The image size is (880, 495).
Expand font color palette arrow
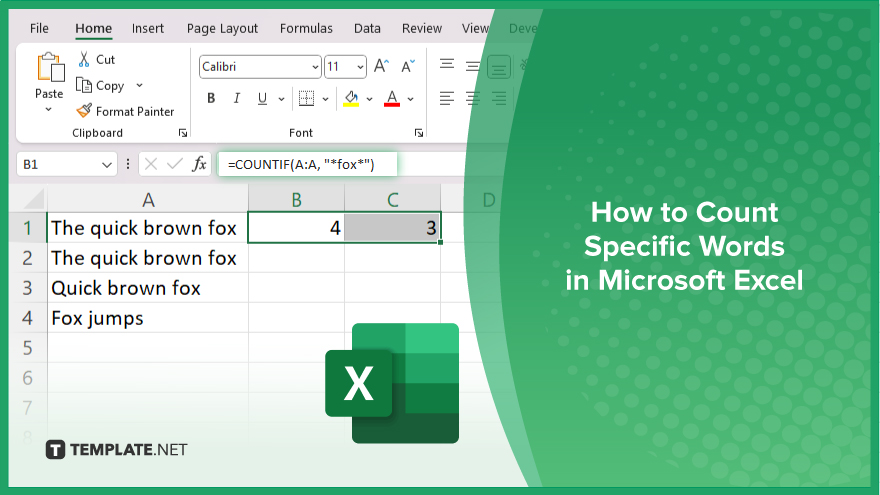coord(410,99)
